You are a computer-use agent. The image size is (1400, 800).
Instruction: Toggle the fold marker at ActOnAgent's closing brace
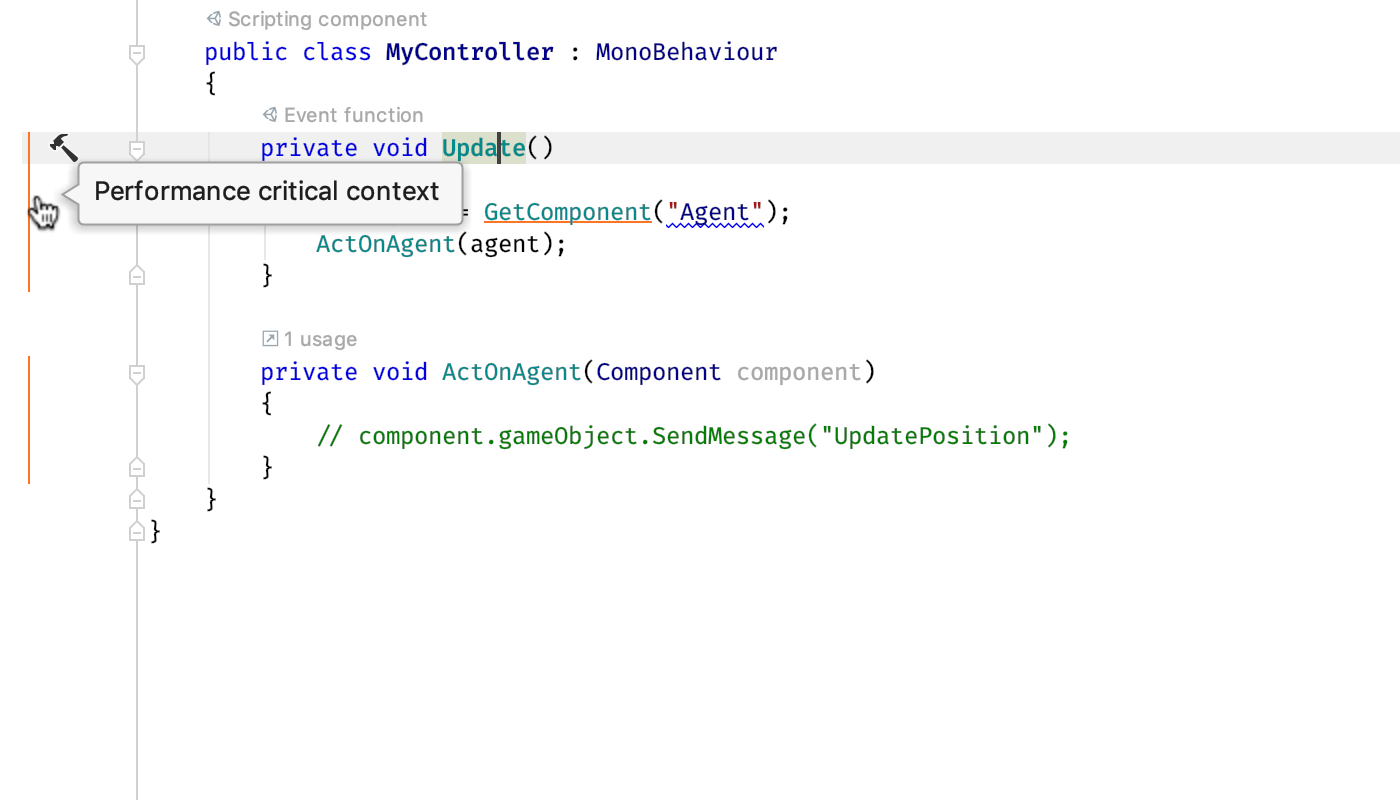click(x=137, y=467)
